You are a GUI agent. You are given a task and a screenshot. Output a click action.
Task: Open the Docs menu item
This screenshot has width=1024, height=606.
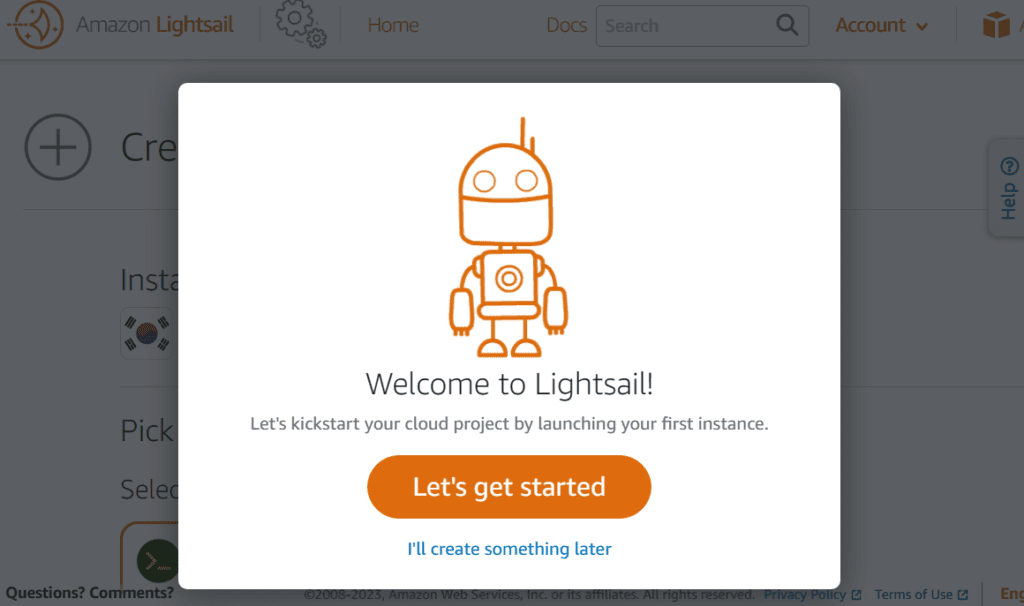click(566, 25)
